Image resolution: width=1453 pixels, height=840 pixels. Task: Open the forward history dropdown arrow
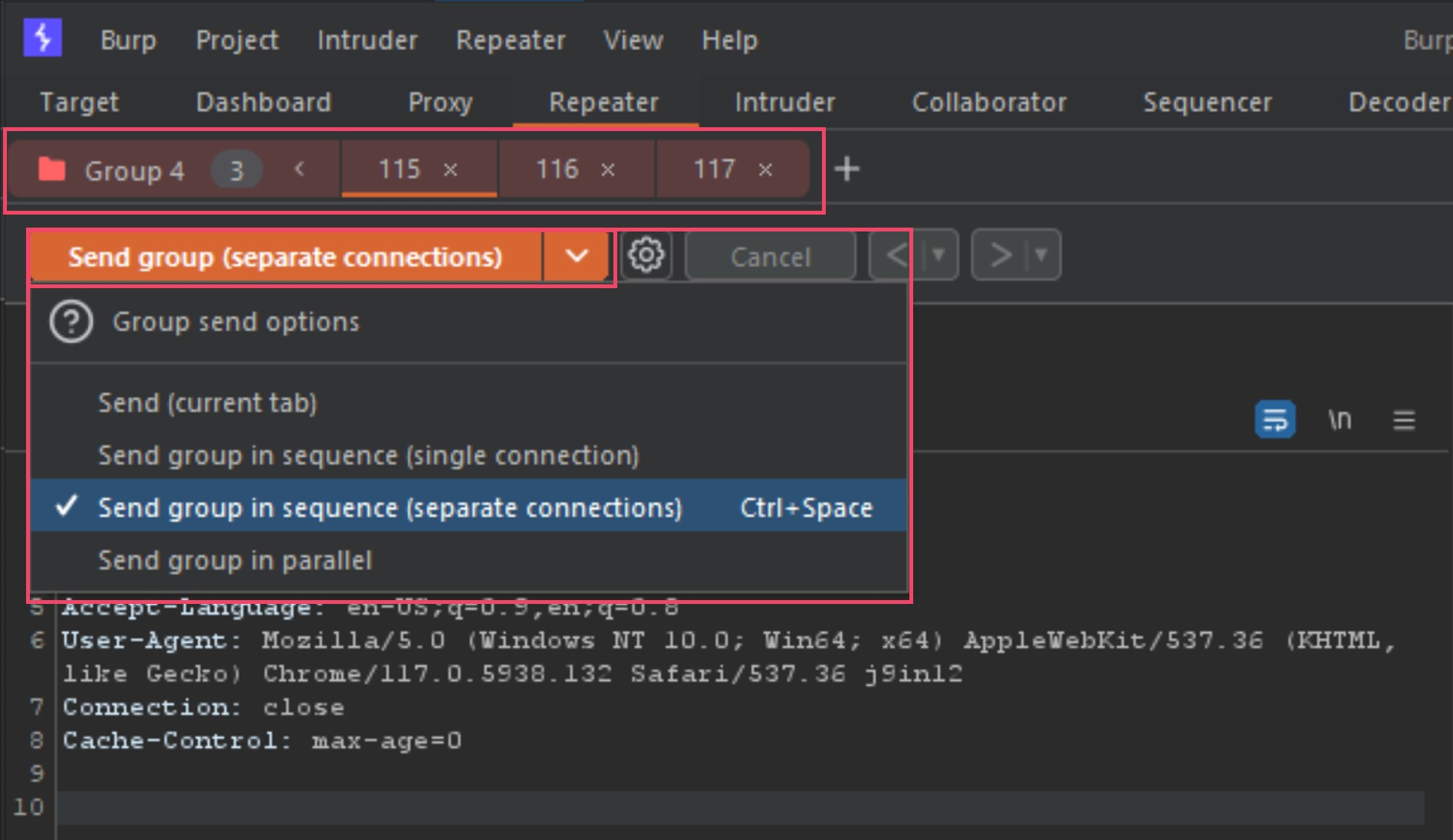coord(1041,254)
